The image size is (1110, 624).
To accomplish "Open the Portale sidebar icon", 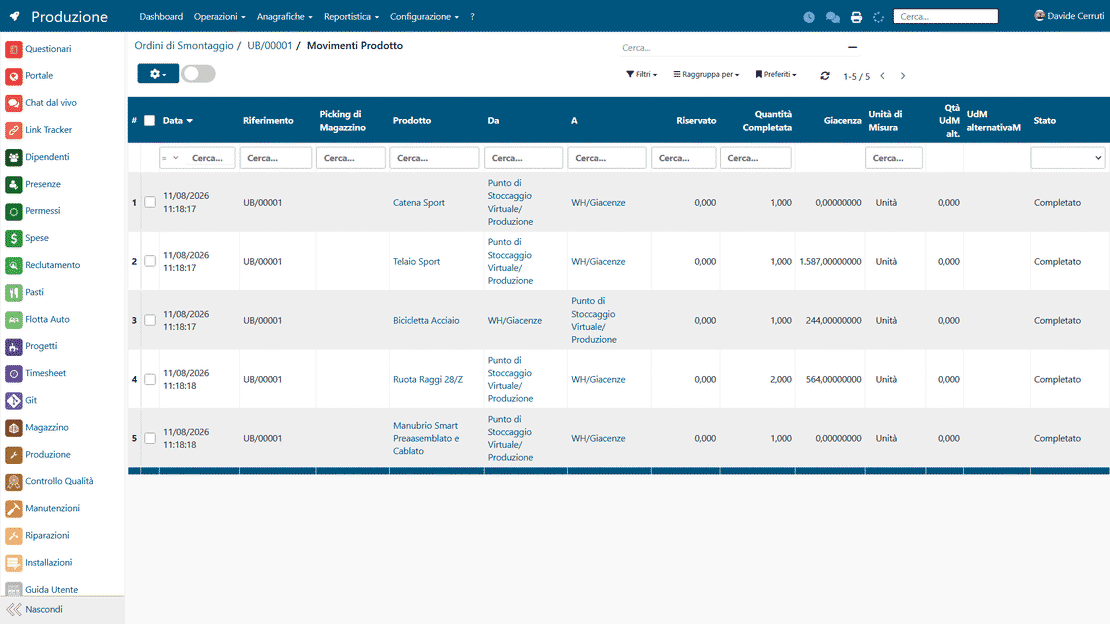I will (13, 76).
